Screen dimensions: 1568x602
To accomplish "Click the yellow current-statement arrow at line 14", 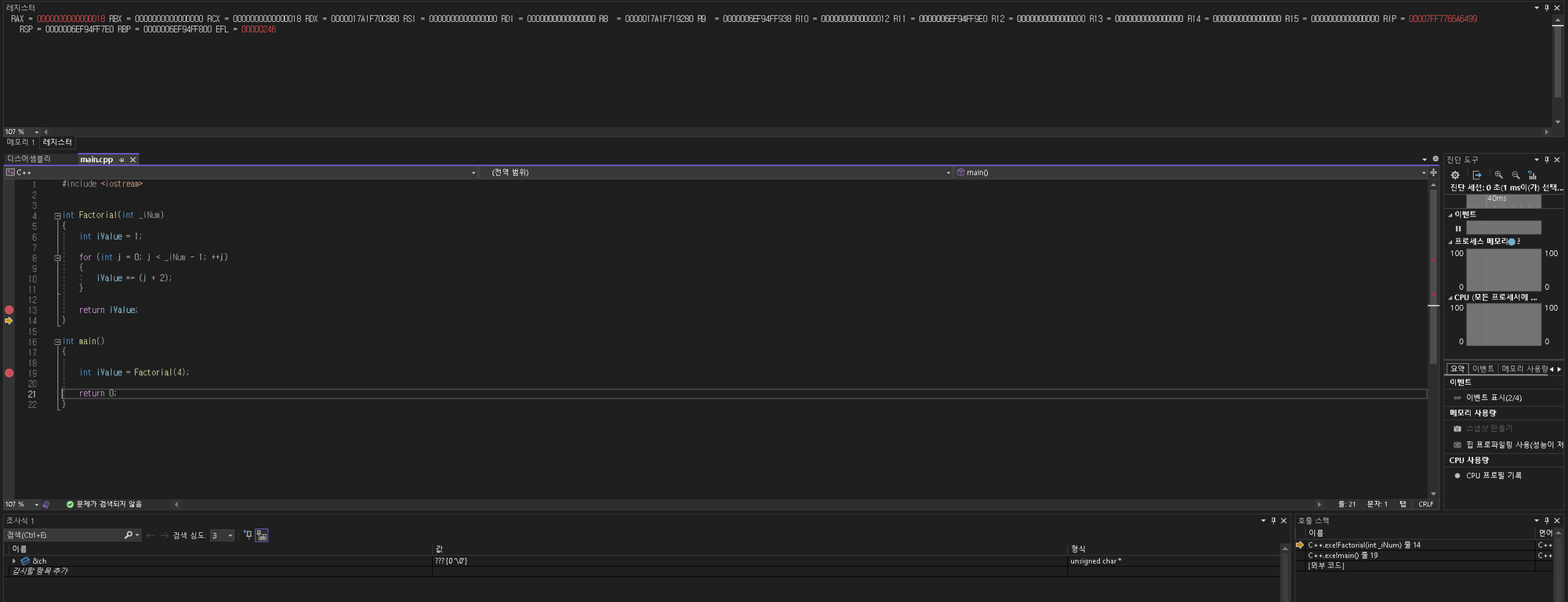I will [9, 321].
